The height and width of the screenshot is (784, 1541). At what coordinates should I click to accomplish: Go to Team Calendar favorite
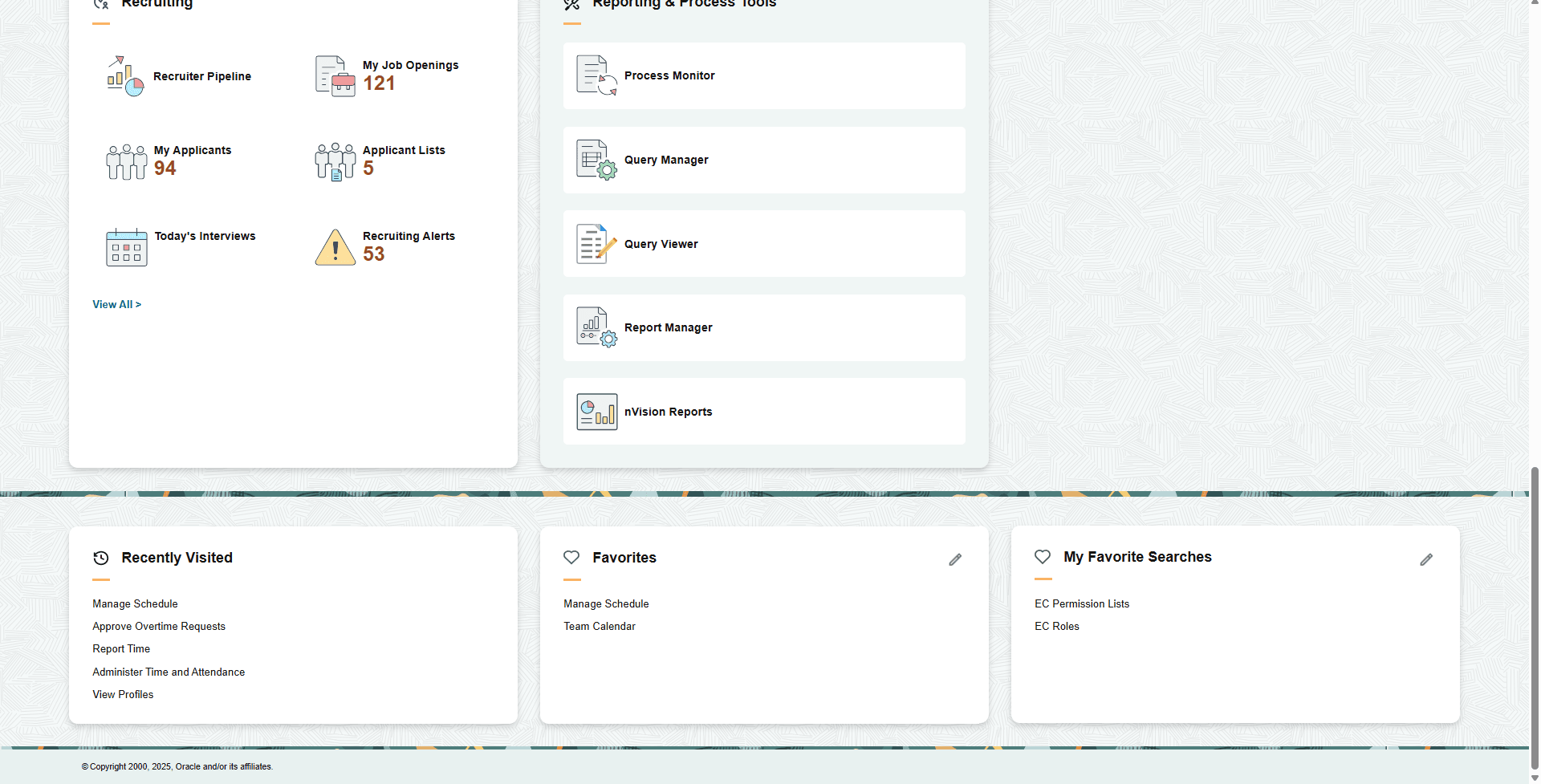coord(600,626)
